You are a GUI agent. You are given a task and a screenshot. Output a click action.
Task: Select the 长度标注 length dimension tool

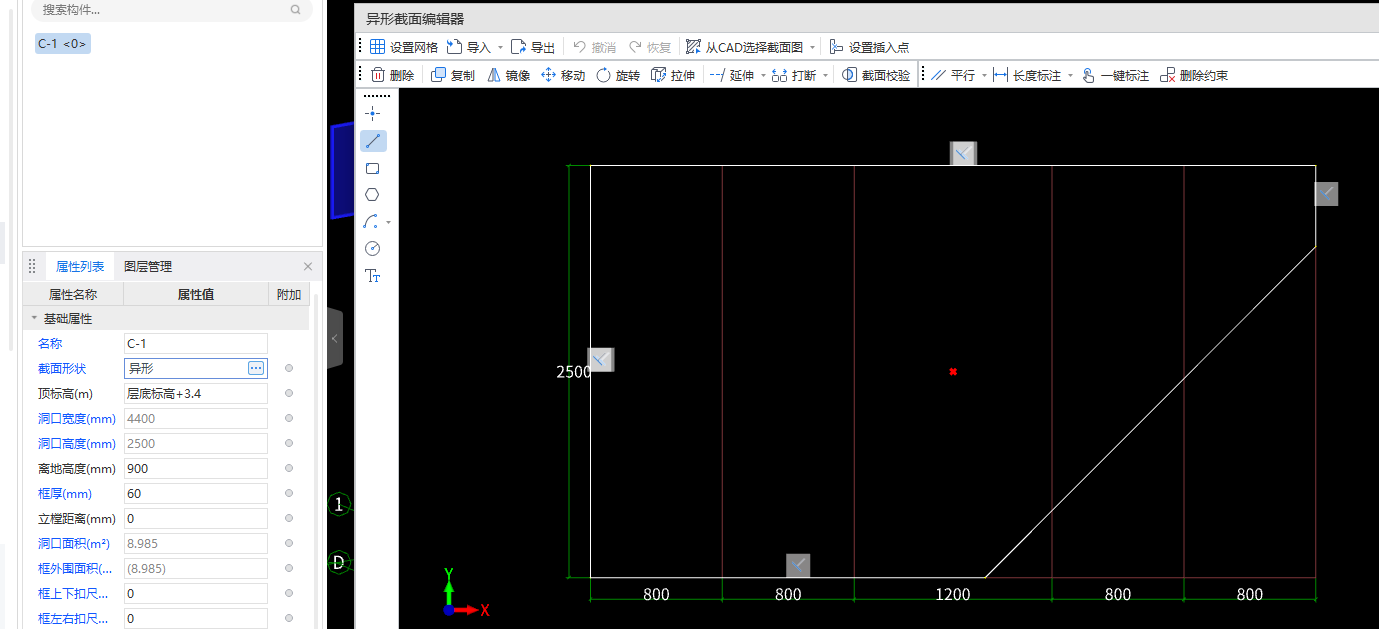tap(1027, 75)
